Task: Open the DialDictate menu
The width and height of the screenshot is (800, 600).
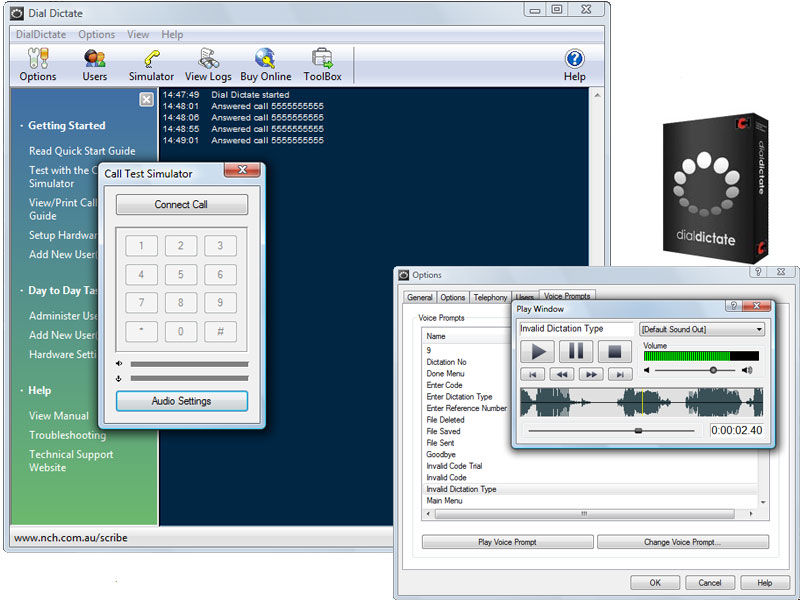Action: tap(41, 34)
